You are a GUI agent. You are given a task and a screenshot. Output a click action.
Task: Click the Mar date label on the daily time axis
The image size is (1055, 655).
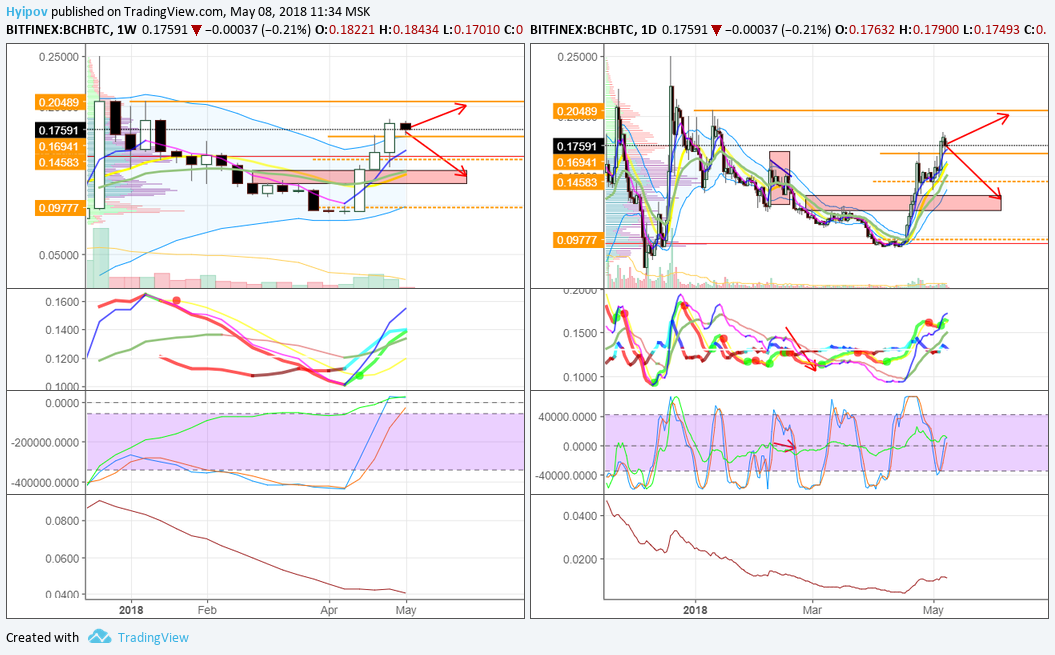pos(812,610)
